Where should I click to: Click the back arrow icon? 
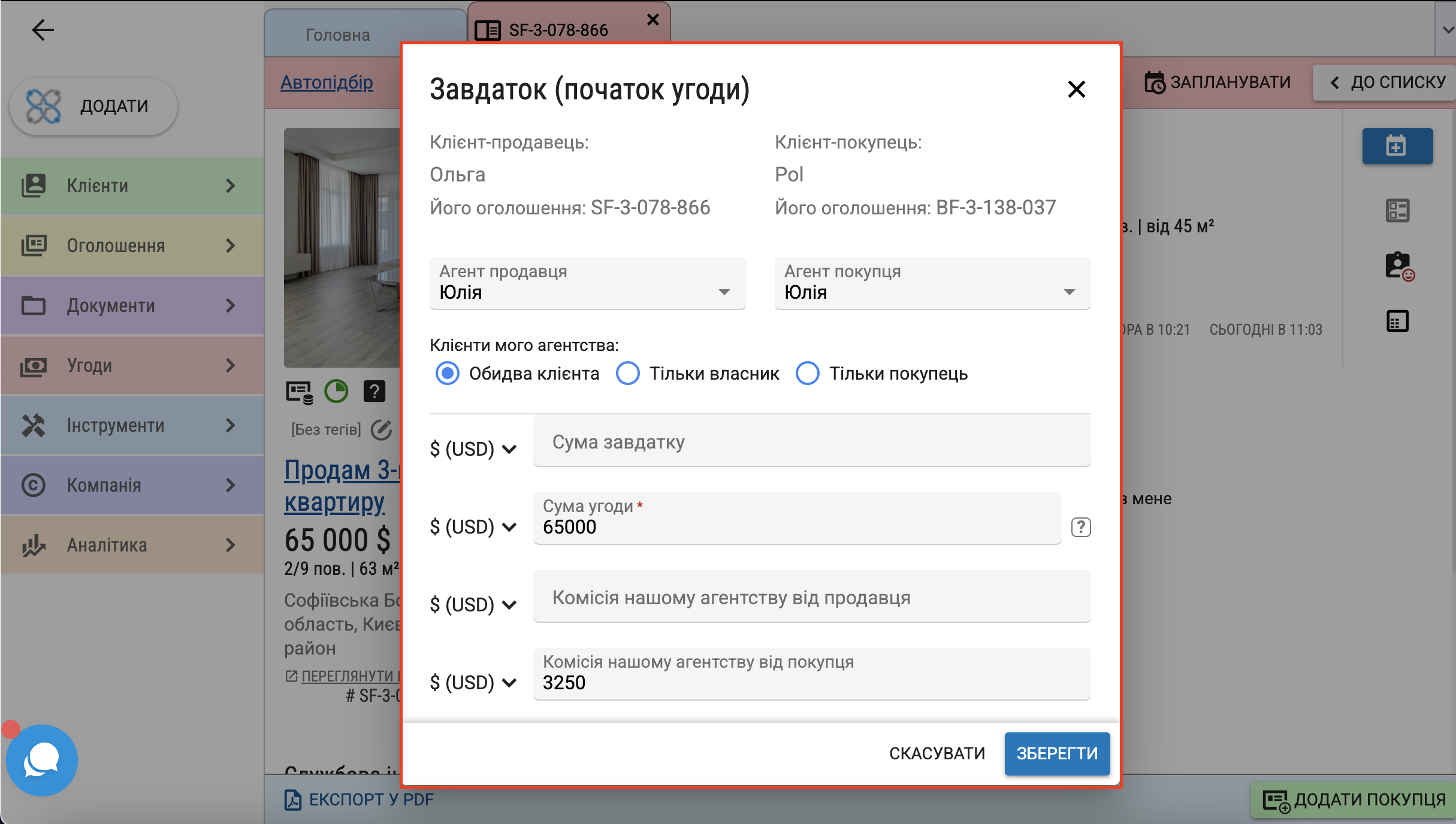43,30
